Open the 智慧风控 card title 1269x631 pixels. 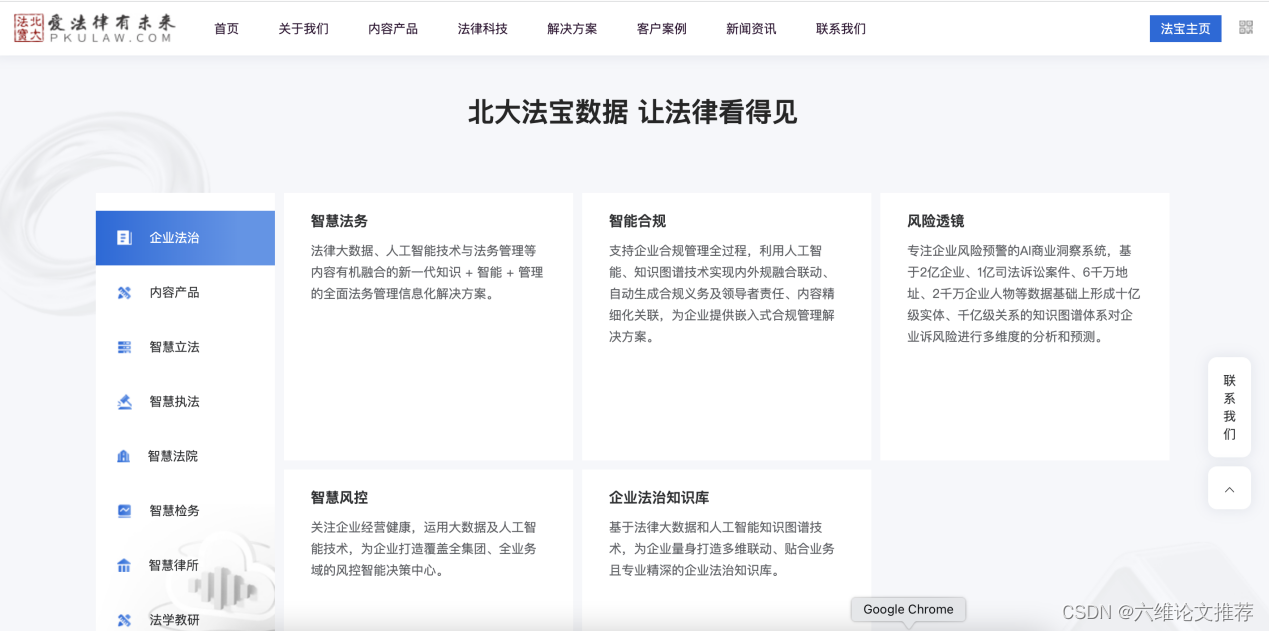[x=339, y=497]
